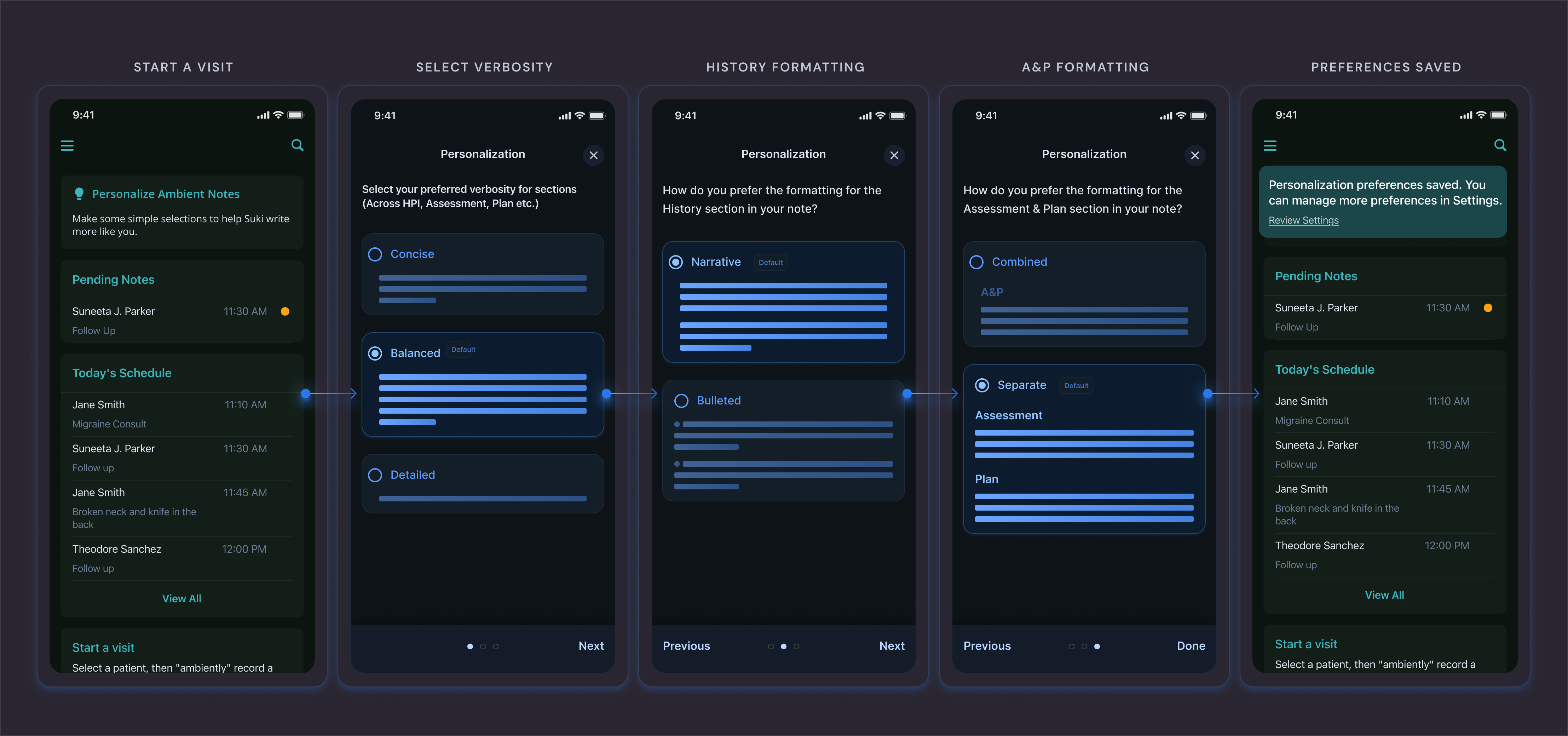The width and height of the screenshot is (1568, 736).
Task: Click second page dot on History Formatting screen
Action: pyautogui.click(x=783, y=646)
